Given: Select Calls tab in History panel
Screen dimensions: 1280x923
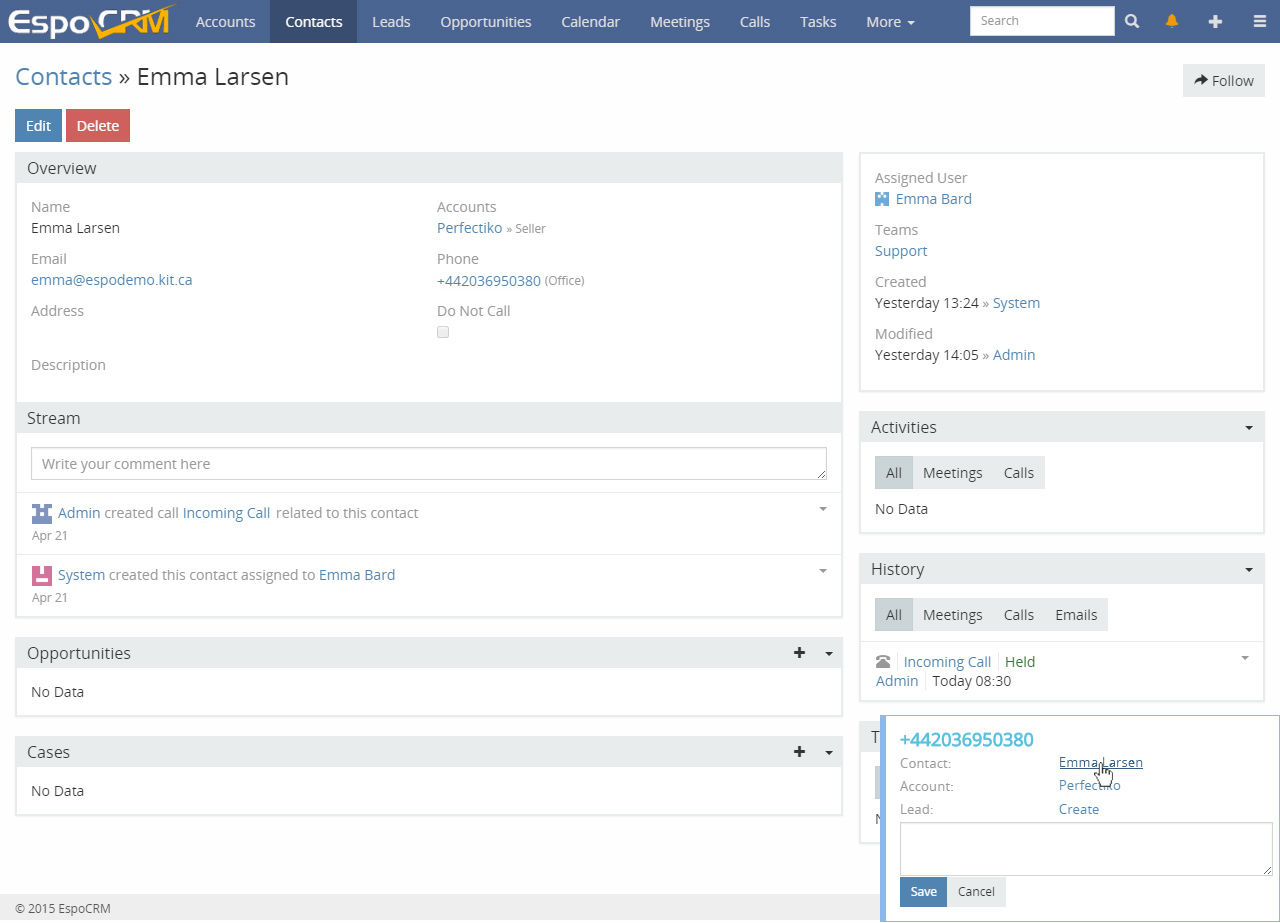Looking at the screenshot, I should [x=1018, y=615].
